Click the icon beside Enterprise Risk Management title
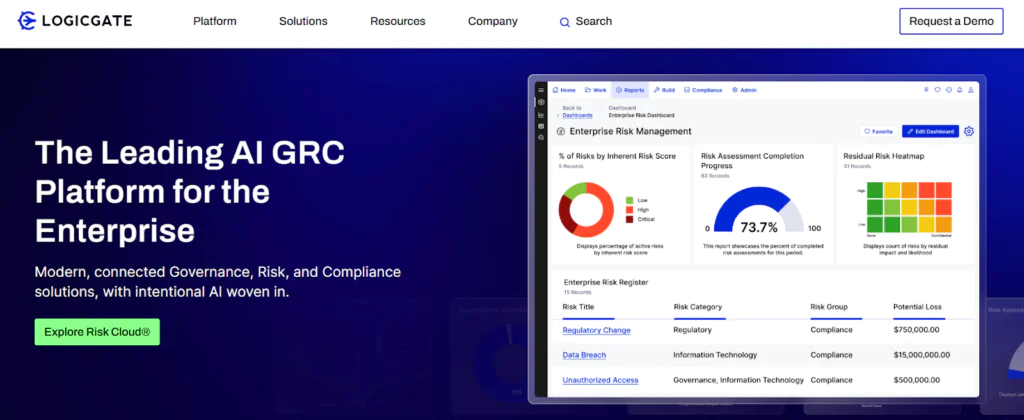The height and width of the screenshot is (420, 1024). [x=561, y=131]
